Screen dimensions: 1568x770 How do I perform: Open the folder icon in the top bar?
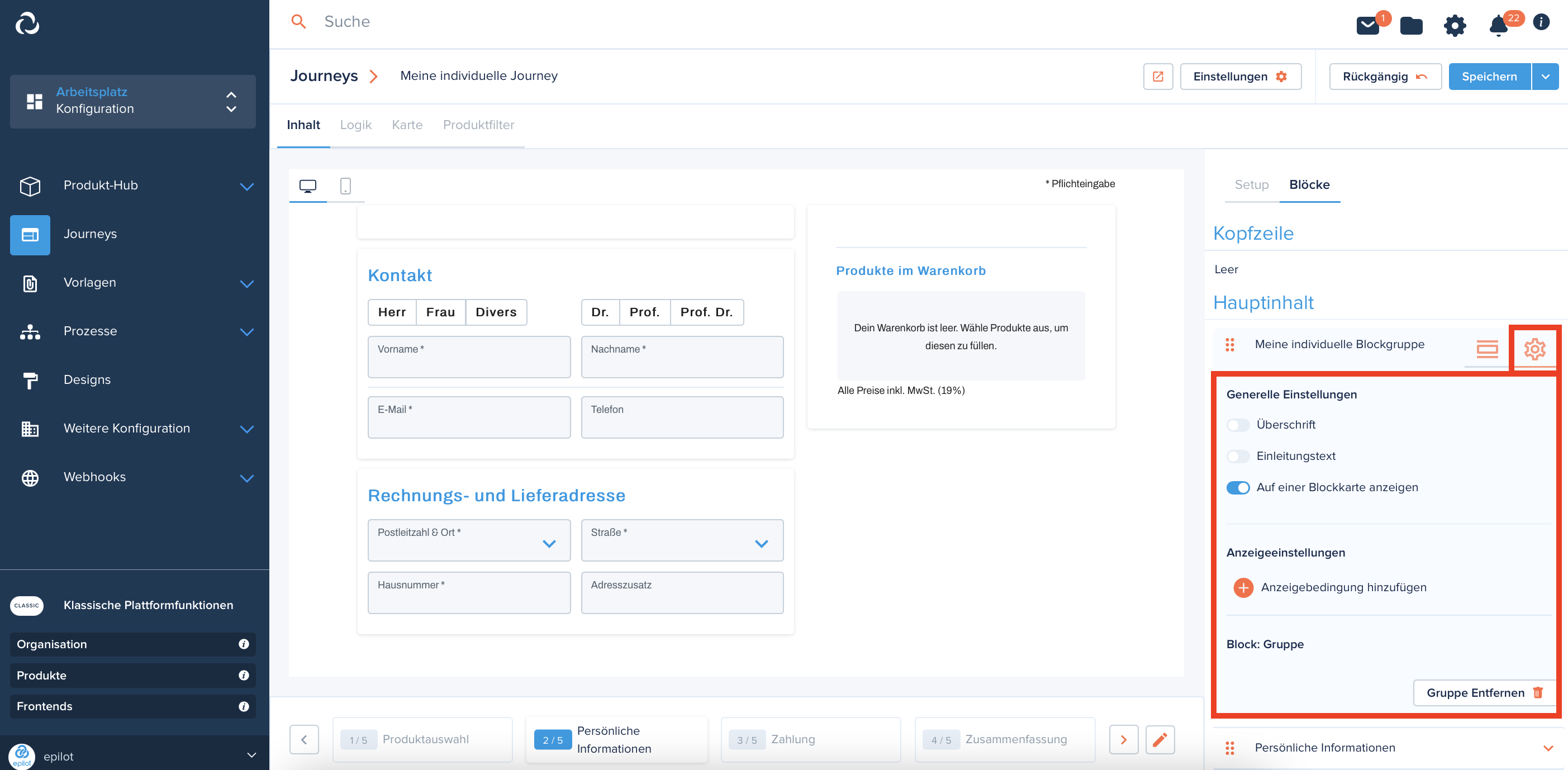(1411, 26)
